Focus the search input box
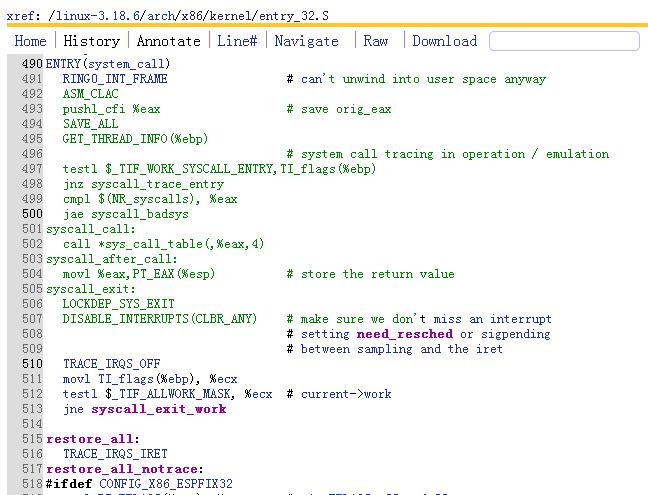 (564, 41)
